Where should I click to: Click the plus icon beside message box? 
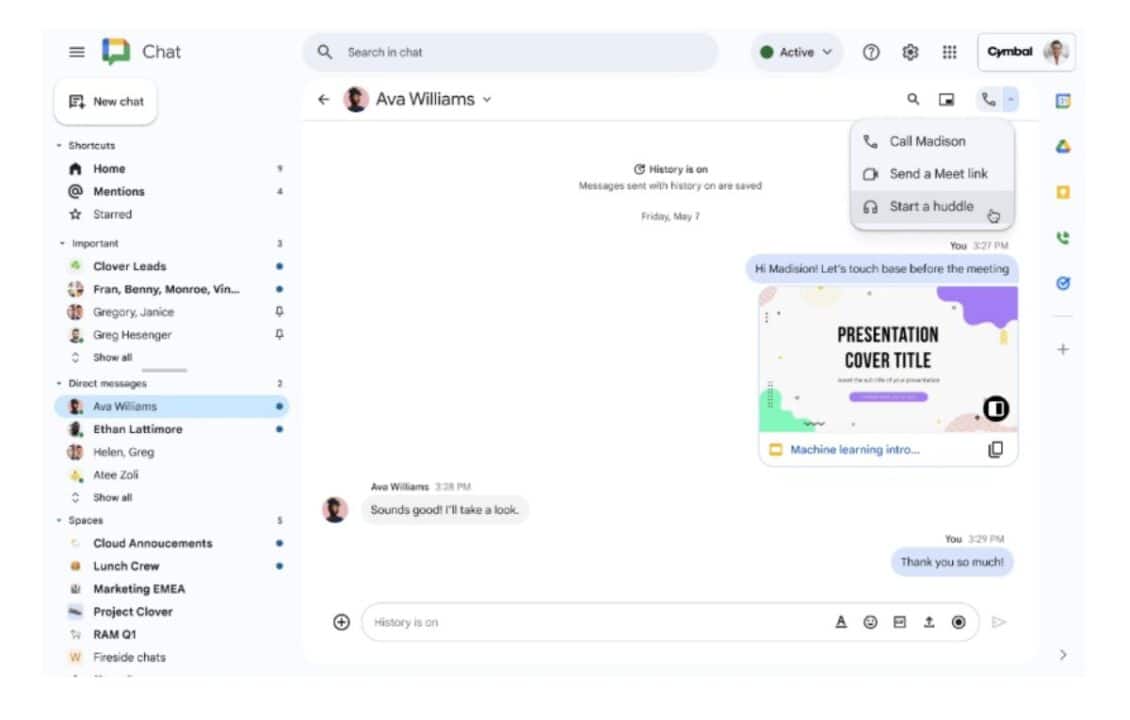coord(341,622)
